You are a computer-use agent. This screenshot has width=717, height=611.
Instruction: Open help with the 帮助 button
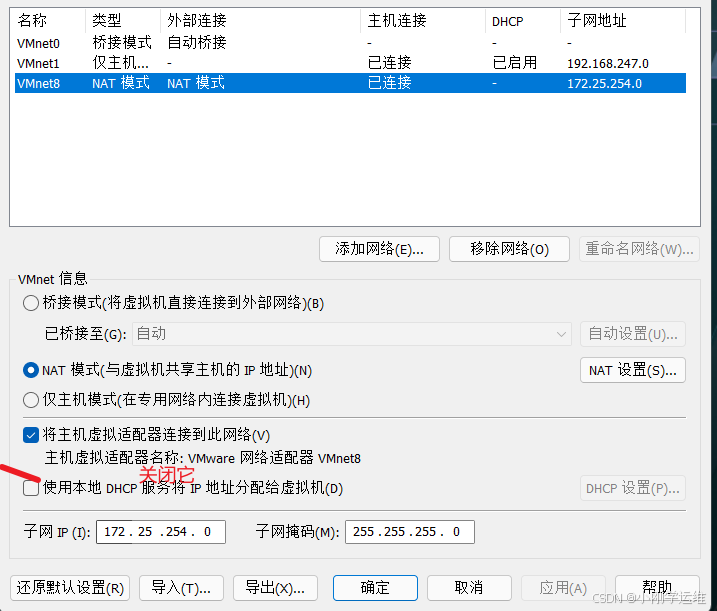[657, 588]
